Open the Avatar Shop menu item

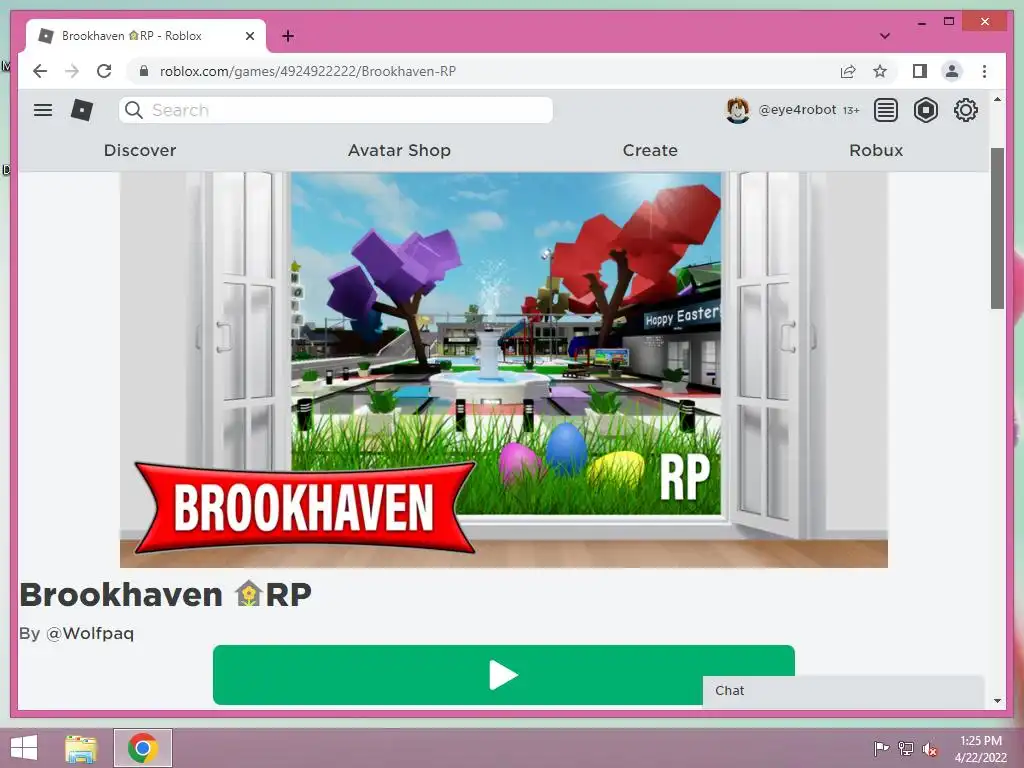399,150
